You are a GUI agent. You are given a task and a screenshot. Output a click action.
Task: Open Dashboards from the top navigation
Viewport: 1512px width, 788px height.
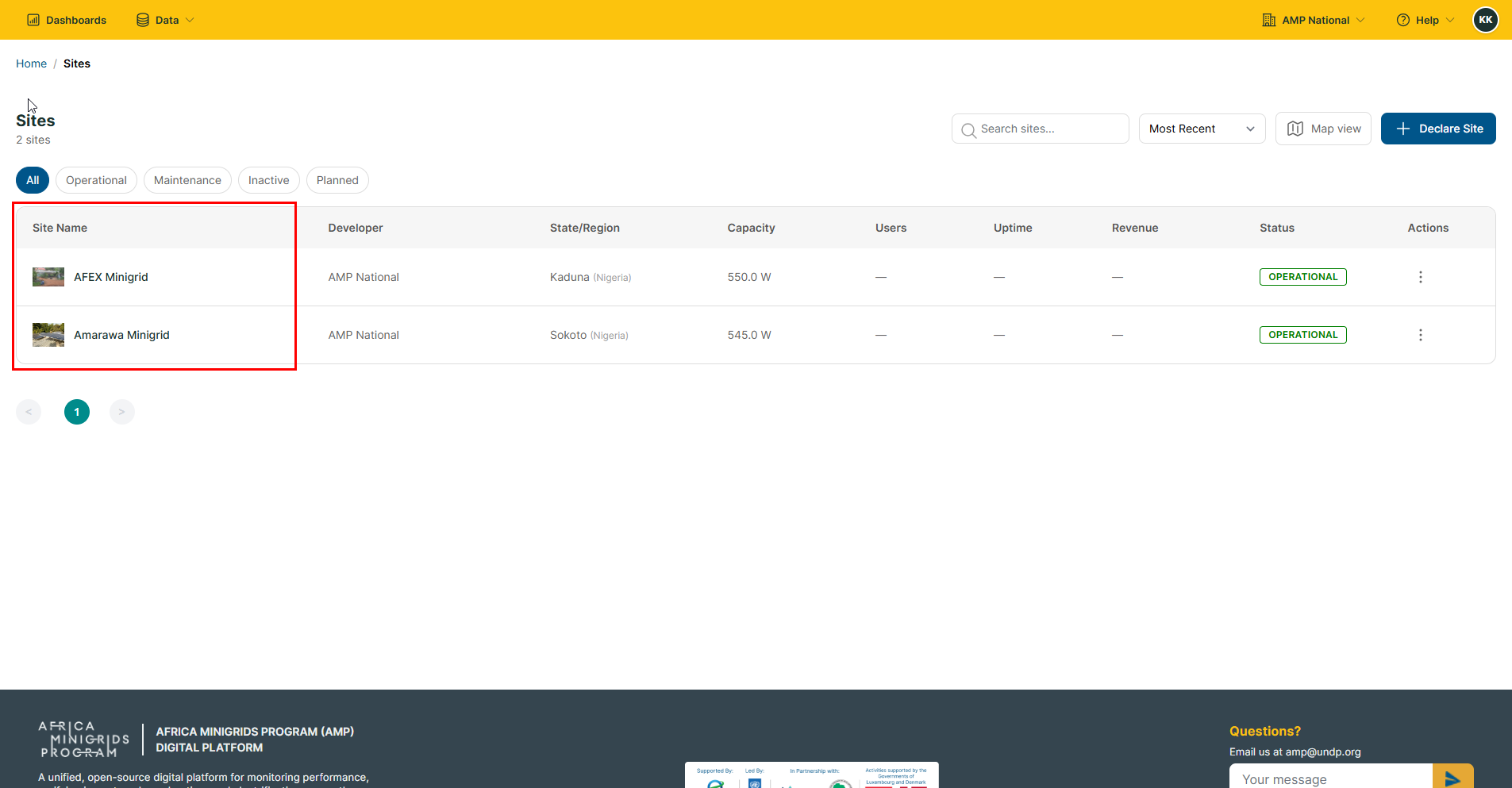(x=67, y=20)
